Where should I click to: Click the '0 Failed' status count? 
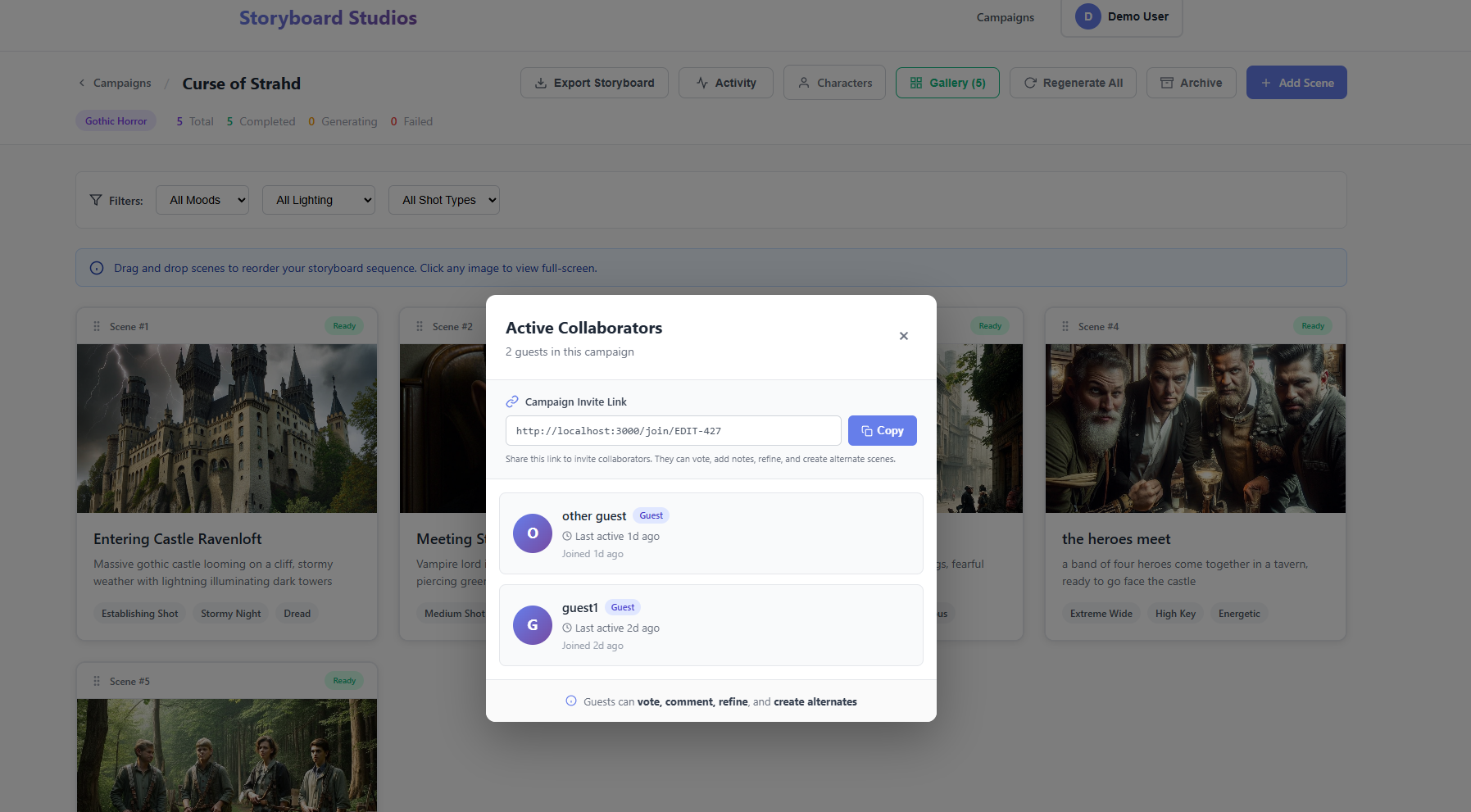pyautogui.click(x=411, y=121)
